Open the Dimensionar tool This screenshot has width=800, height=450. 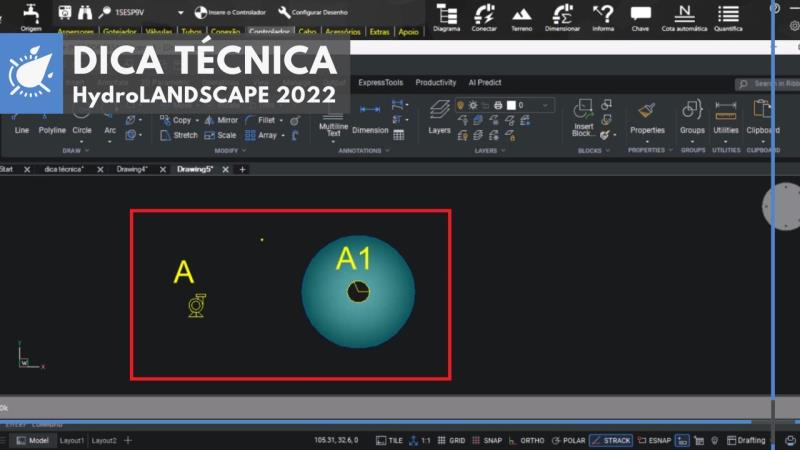562,17
